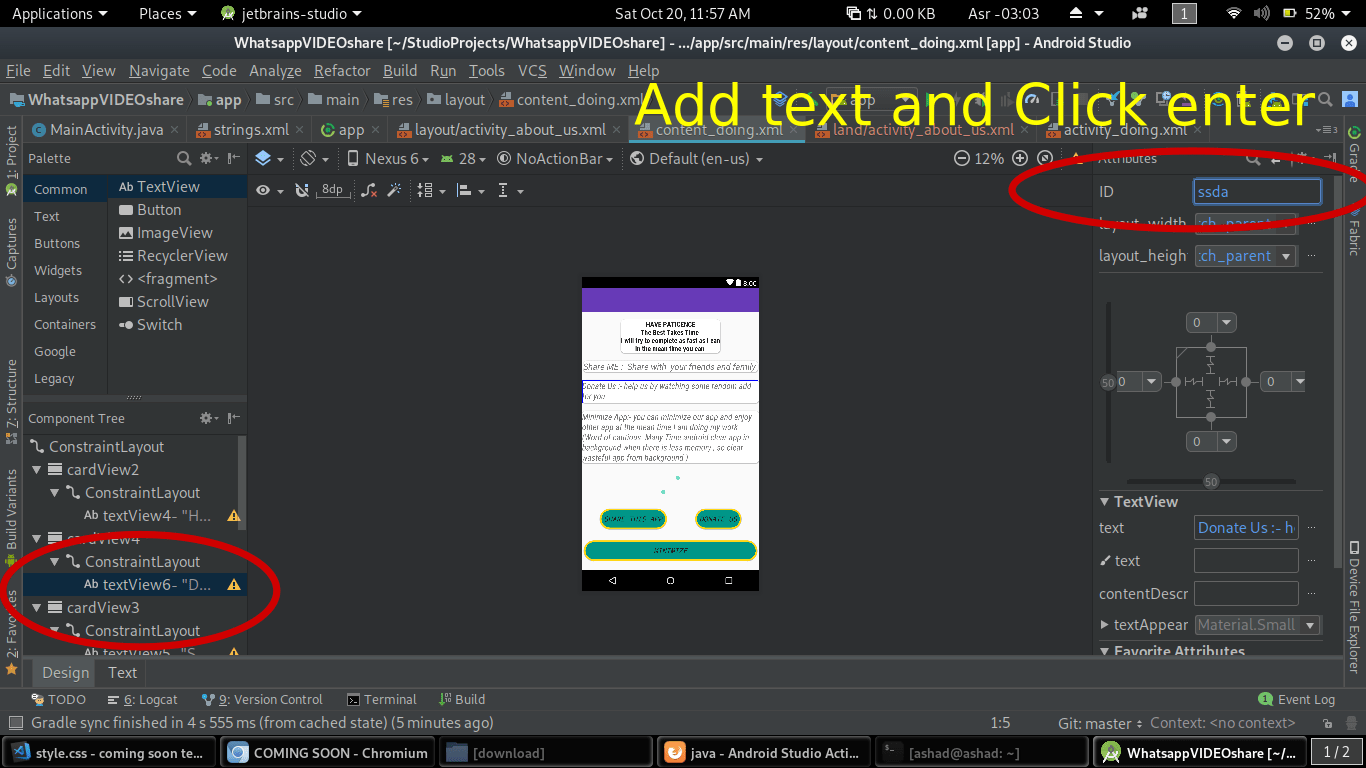The width and height of the screenshot is (1366, 768).
Task: Pick RecyclerView from the palette
Action: [x=178, y=256]
